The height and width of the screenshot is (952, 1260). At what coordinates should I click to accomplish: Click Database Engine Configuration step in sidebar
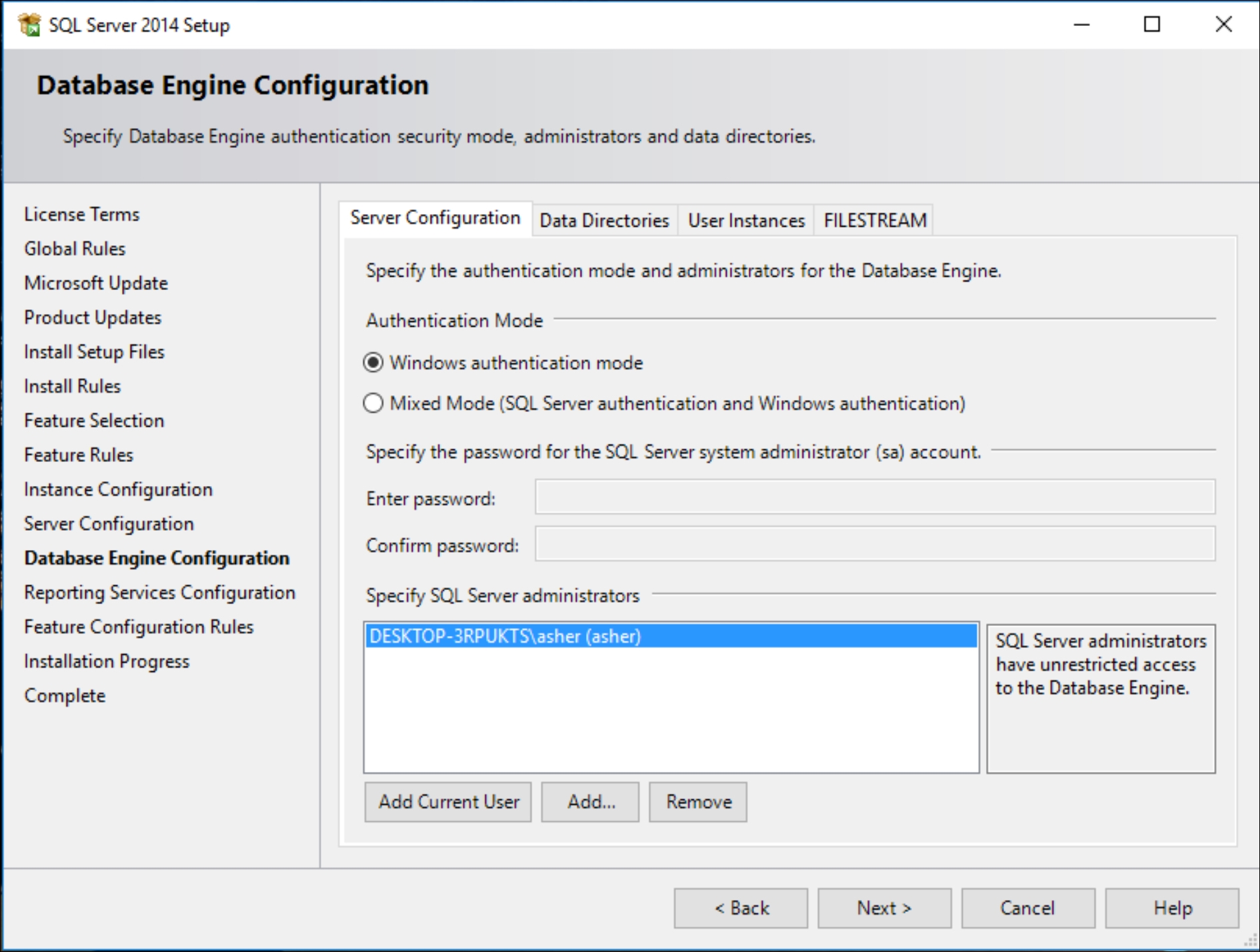(157, 559)
